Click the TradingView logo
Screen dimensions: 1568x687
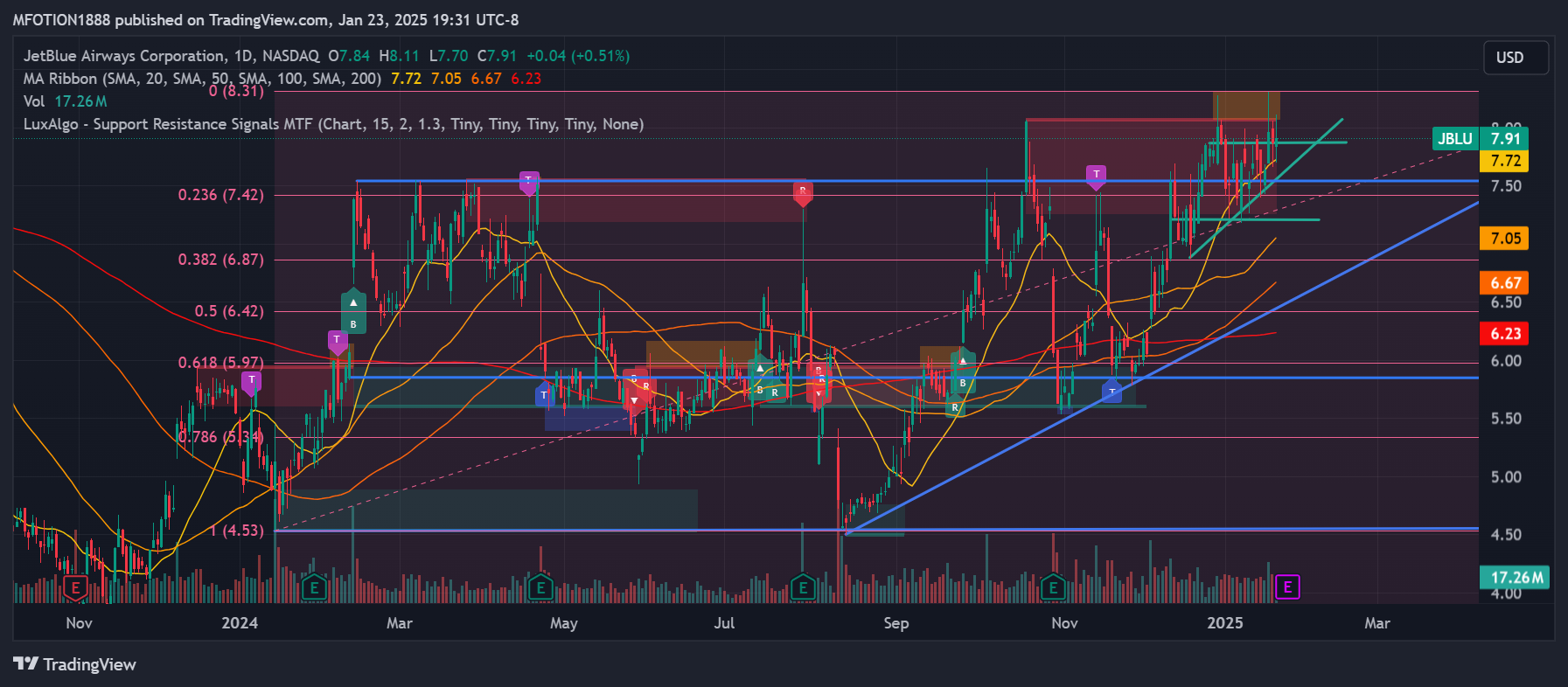pos(75,664)
